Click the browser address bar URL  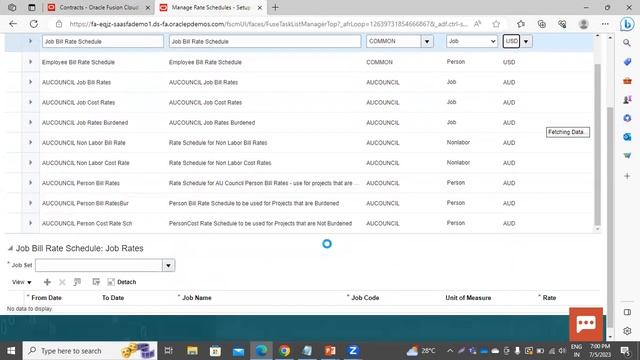pos(268,24)
